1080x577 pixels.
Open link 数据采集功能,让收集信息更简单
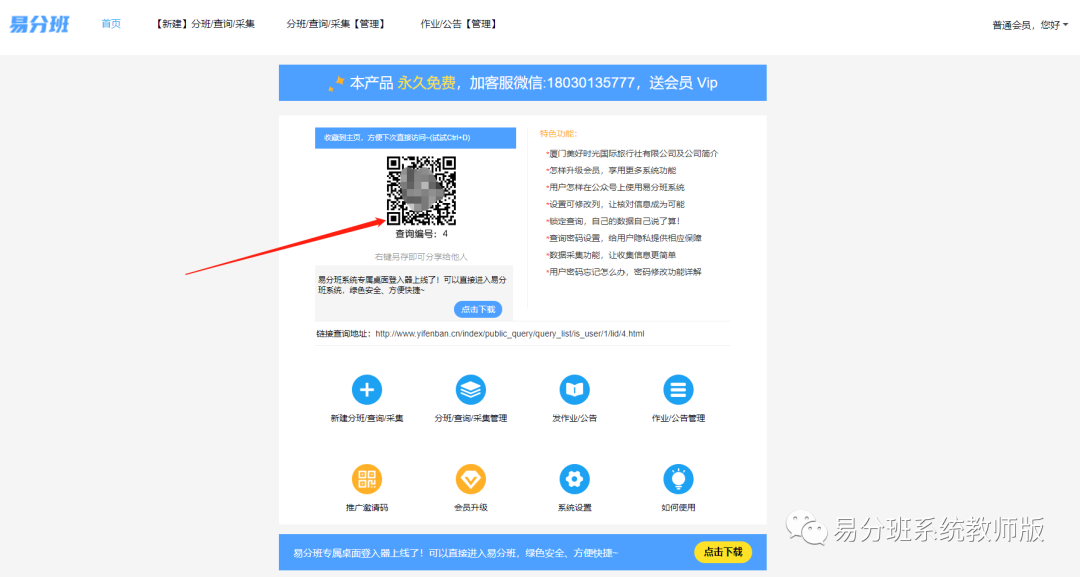(612, 255)
